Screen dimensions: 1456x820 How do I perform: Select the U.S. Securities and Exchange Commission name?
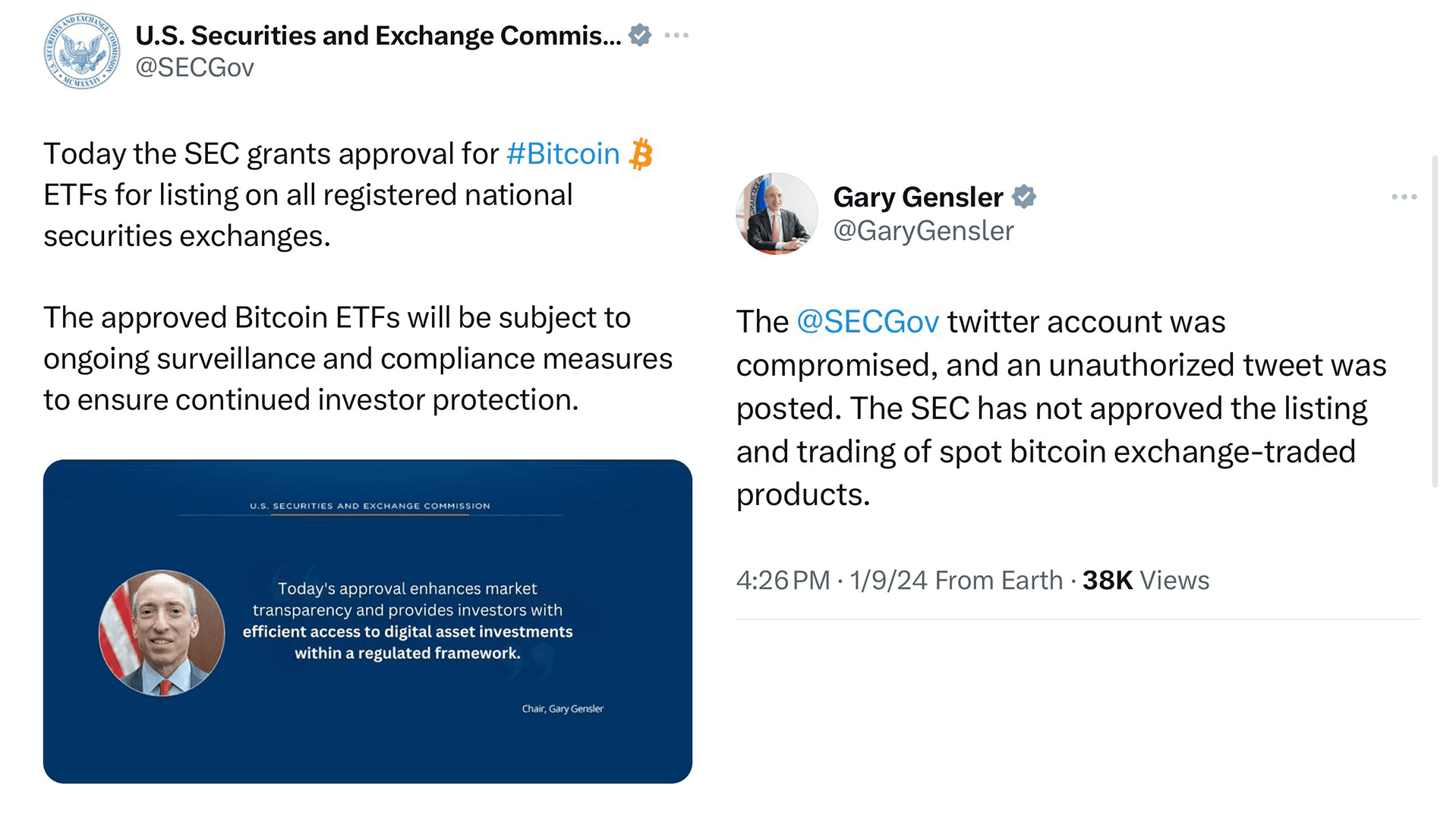pyautogui.click(x=377, y=34)
